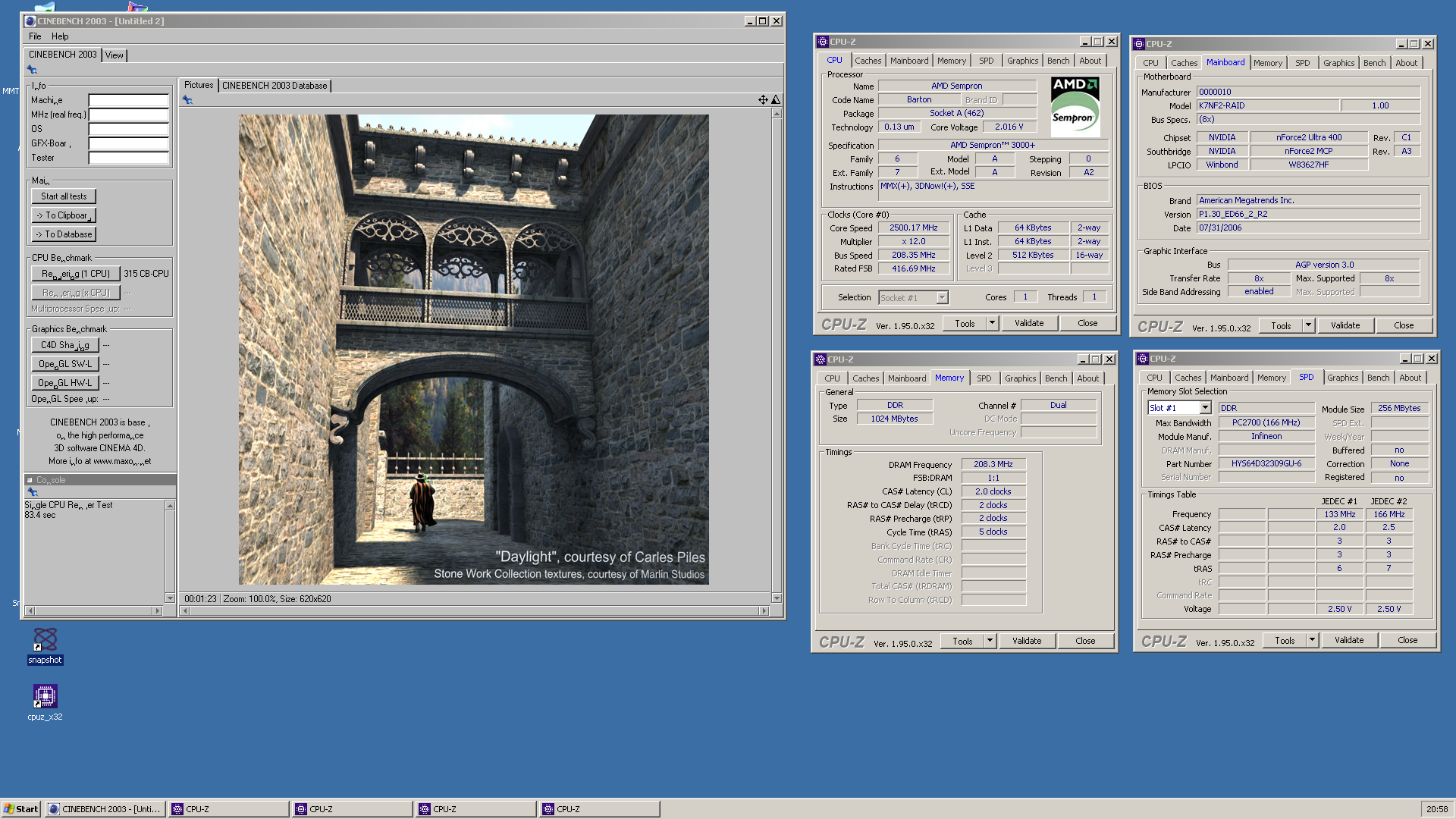Switch to CINEBENCH 2003 in the taskbar
This screenshot has width=1456, height=819.
(x=105, y=809)
